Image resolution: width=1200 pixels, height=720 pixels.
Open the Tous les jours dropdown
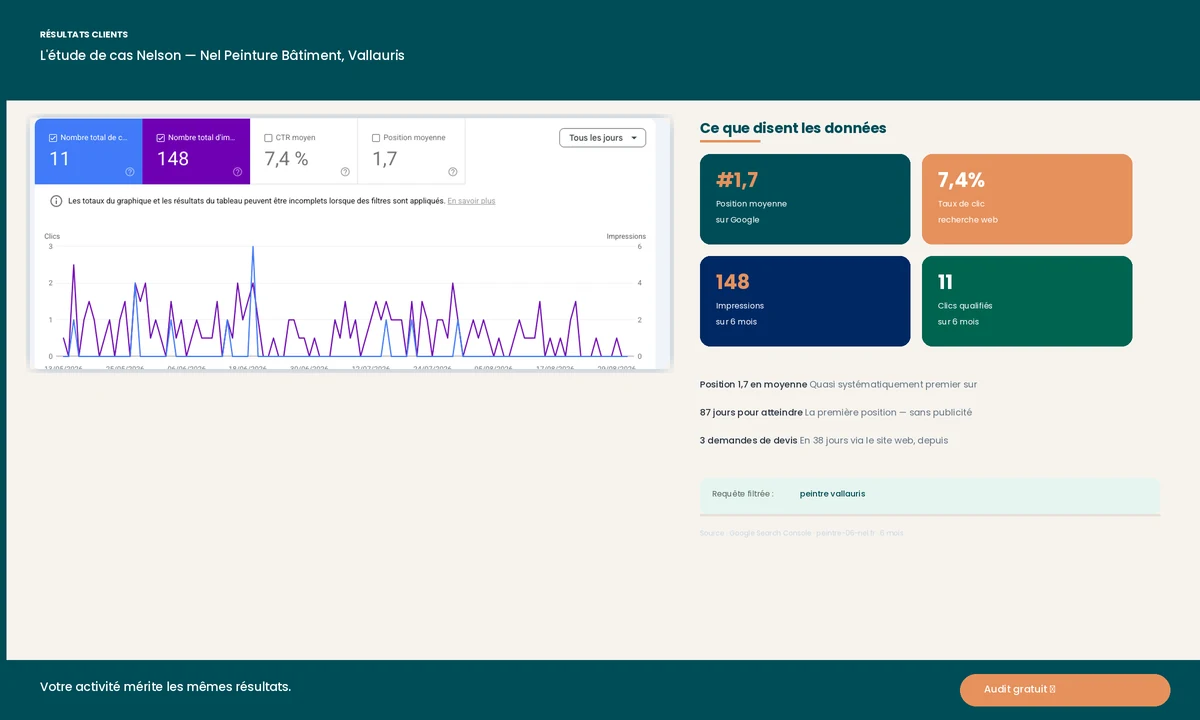point(602,138)
